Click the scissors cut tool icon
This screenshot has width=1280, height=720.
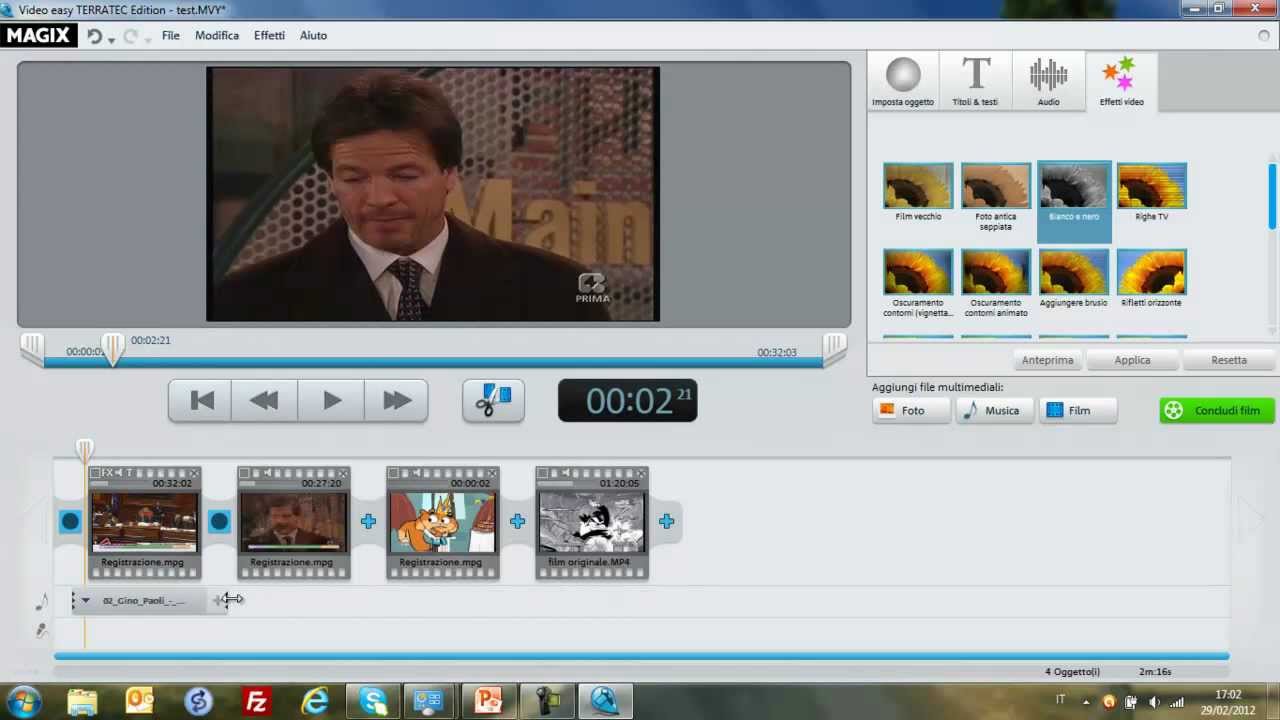(x=493, y=401)
